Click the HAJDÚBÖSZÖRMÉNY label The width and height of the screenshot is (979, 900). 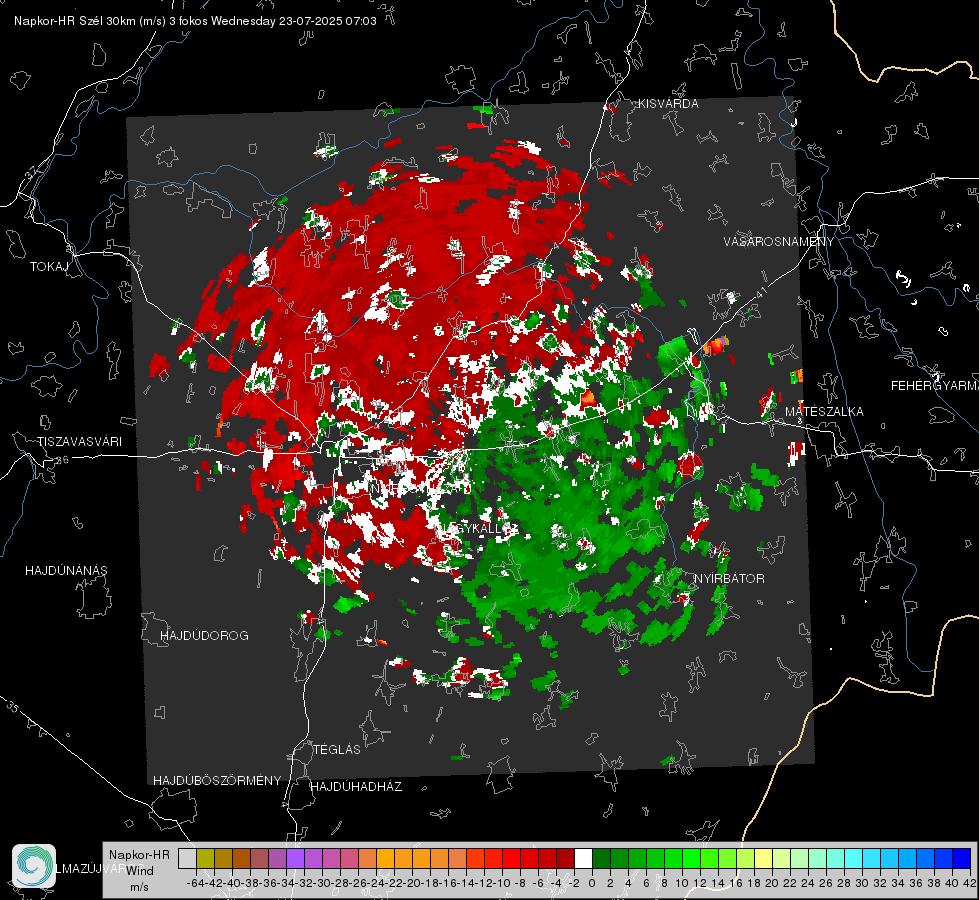click(217, 781)
